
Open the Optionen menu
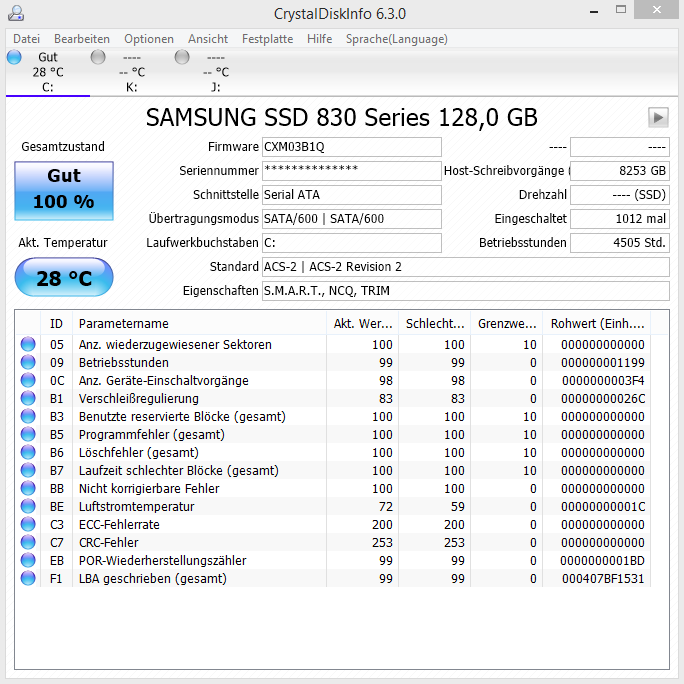click(x=149, y=39)
